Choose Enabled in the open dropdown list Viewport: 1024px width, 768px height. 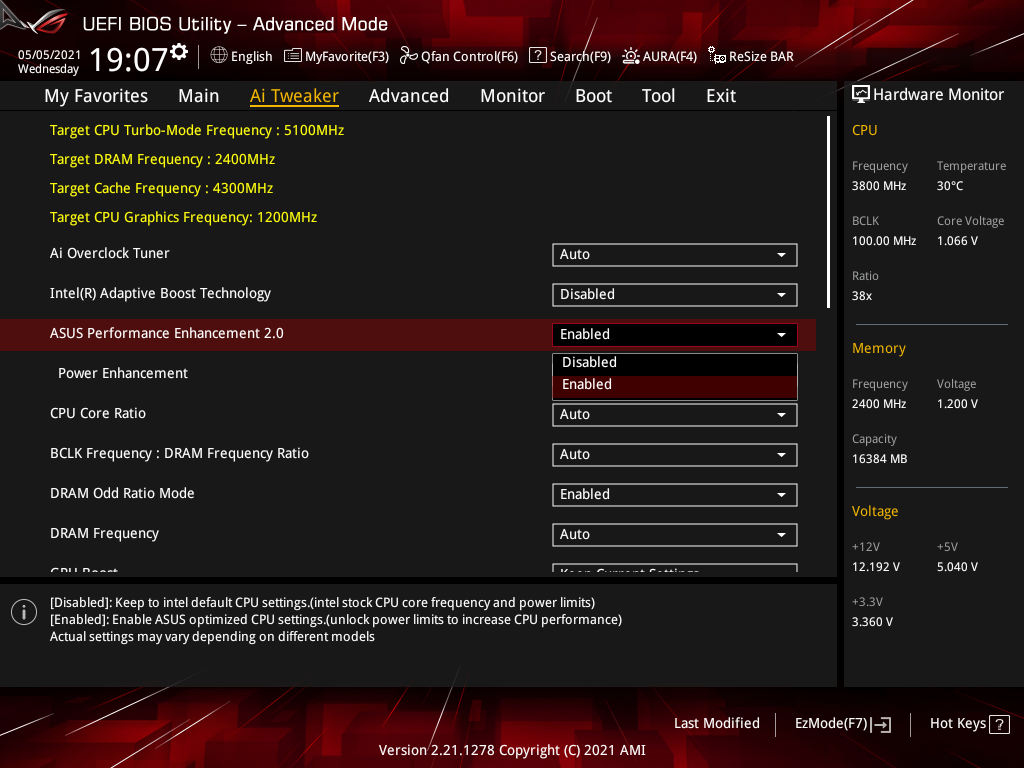[675, 385]
